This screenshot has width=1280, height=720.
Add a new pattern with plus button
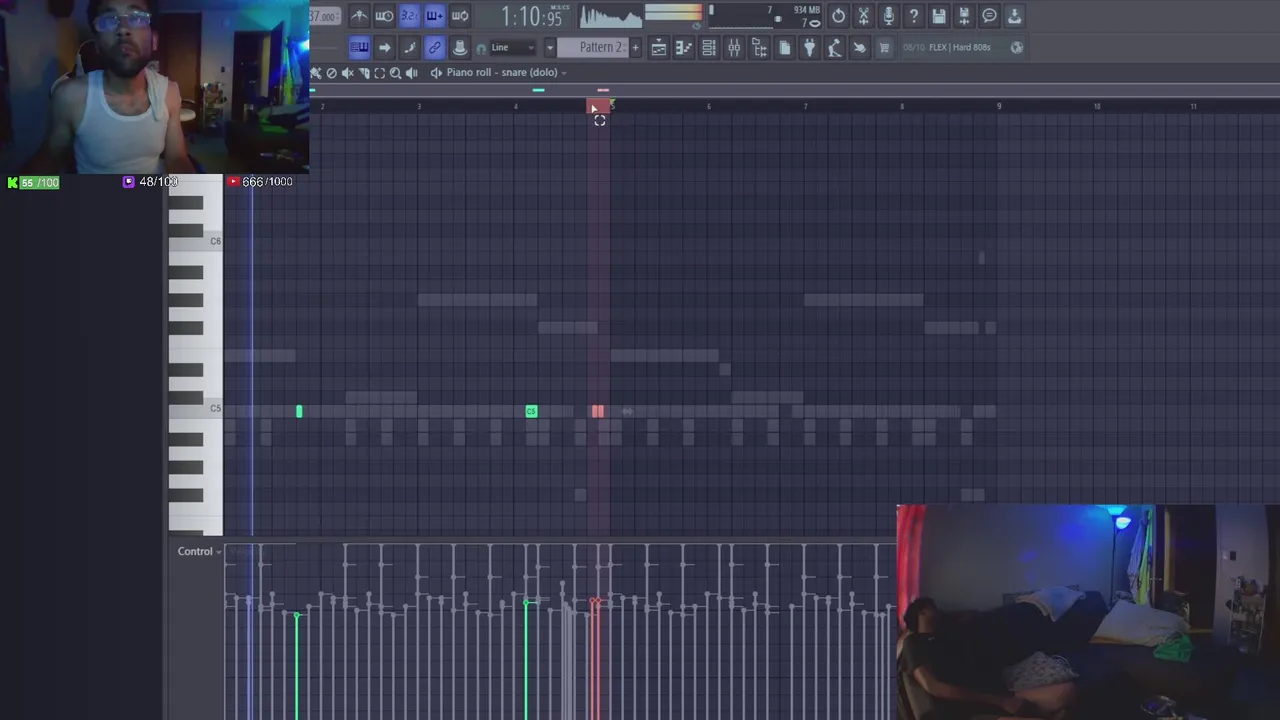click(x=634, y=47)
